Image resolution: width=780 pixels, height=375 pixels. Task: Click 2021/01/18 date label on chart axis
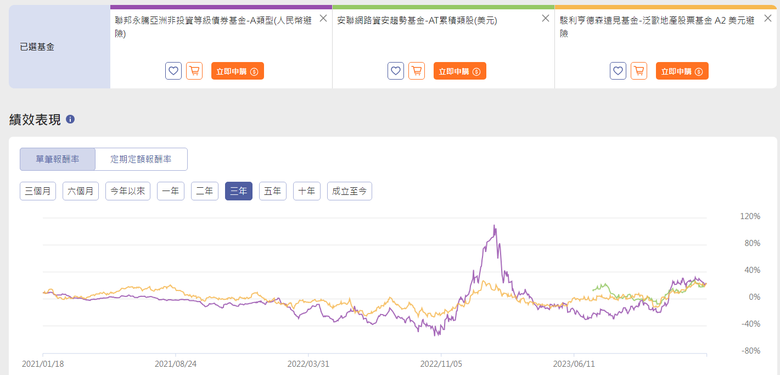pyautogui.click(x=43, y=364)
